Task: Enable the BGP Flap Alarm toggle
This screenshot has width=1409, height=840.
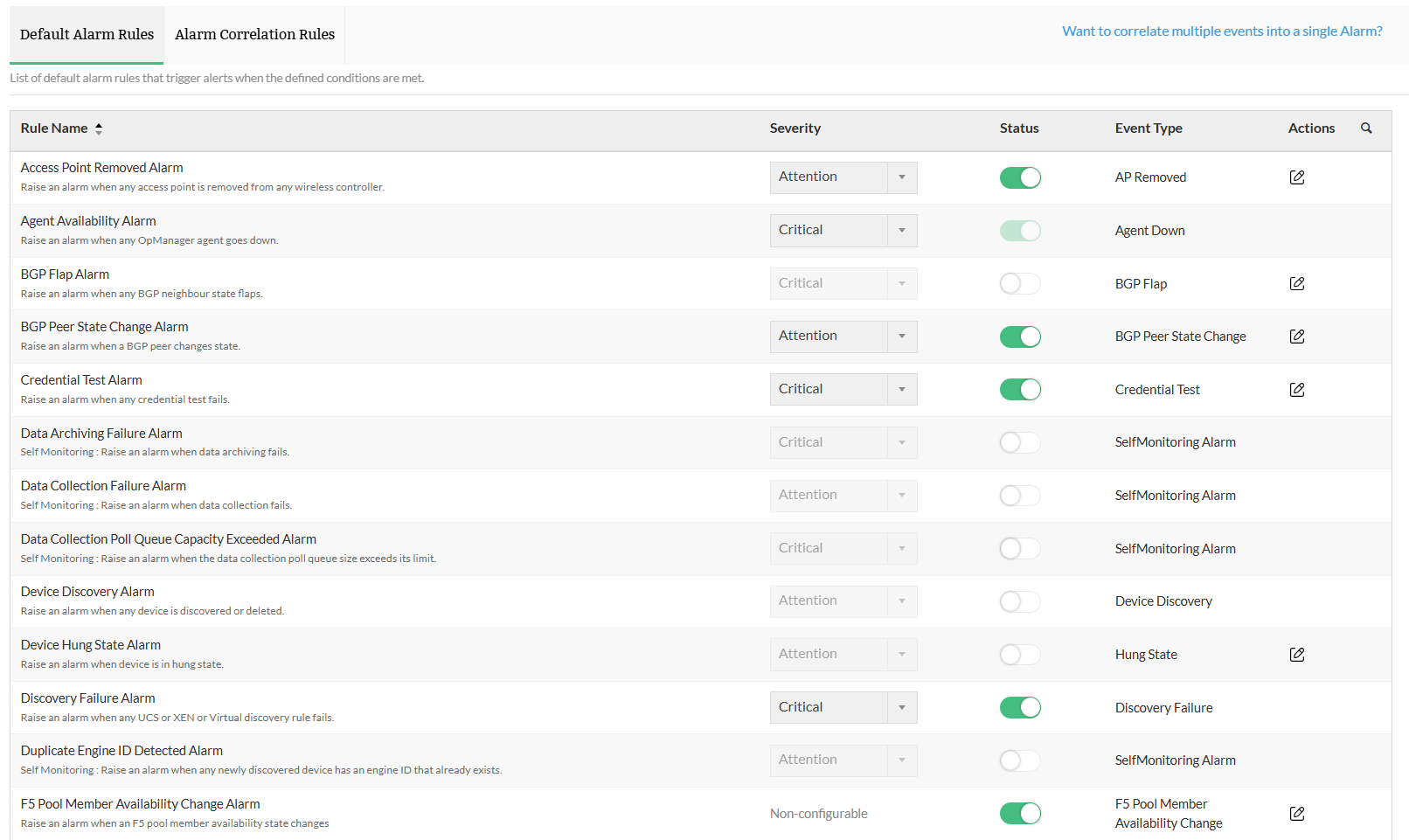Action: 1020,283
